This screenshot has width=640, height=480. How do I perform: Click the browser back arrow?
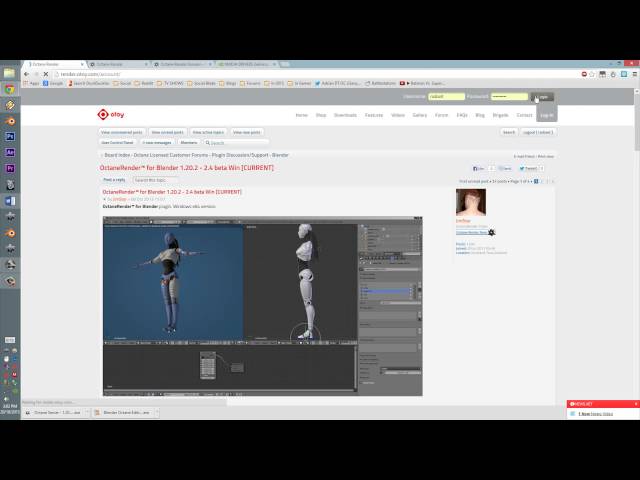27,74
